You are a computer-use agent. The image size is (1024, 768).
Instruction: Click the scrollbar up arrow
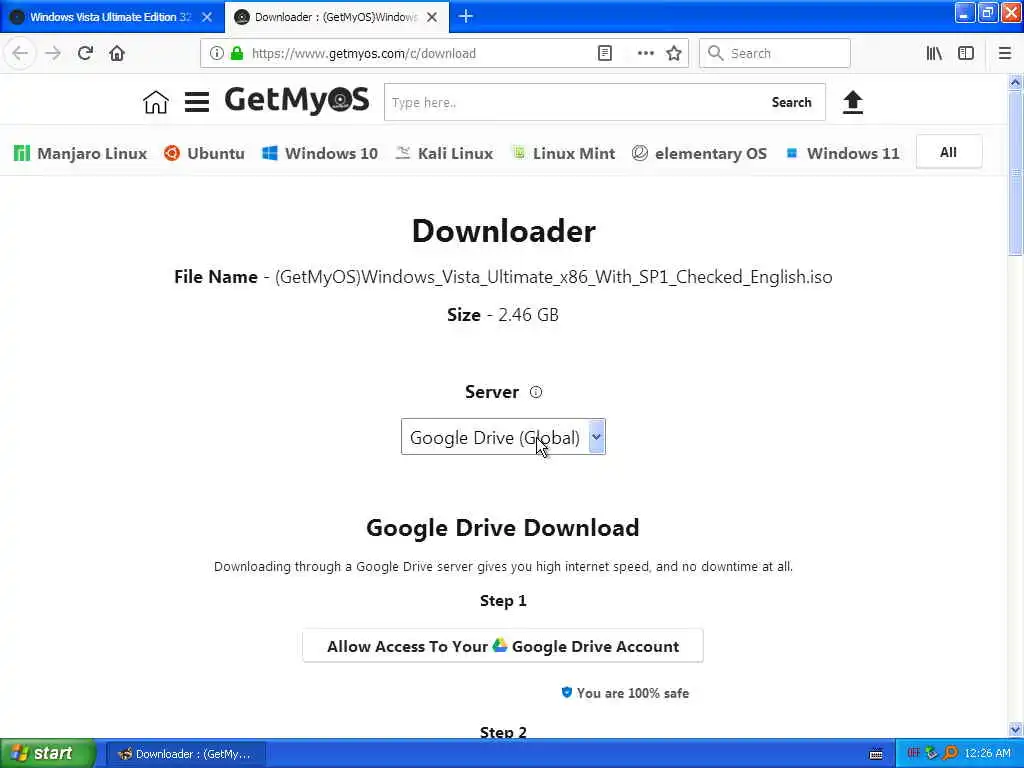coord(1015,82)
